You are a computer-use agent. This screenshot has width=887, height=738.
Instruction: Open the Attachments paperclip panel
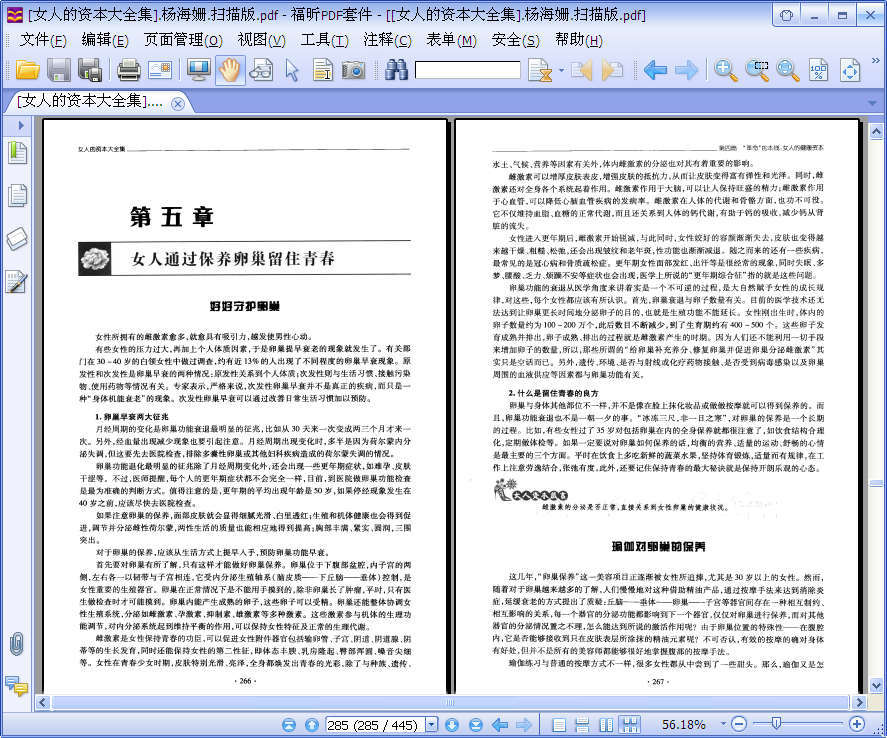17,644
